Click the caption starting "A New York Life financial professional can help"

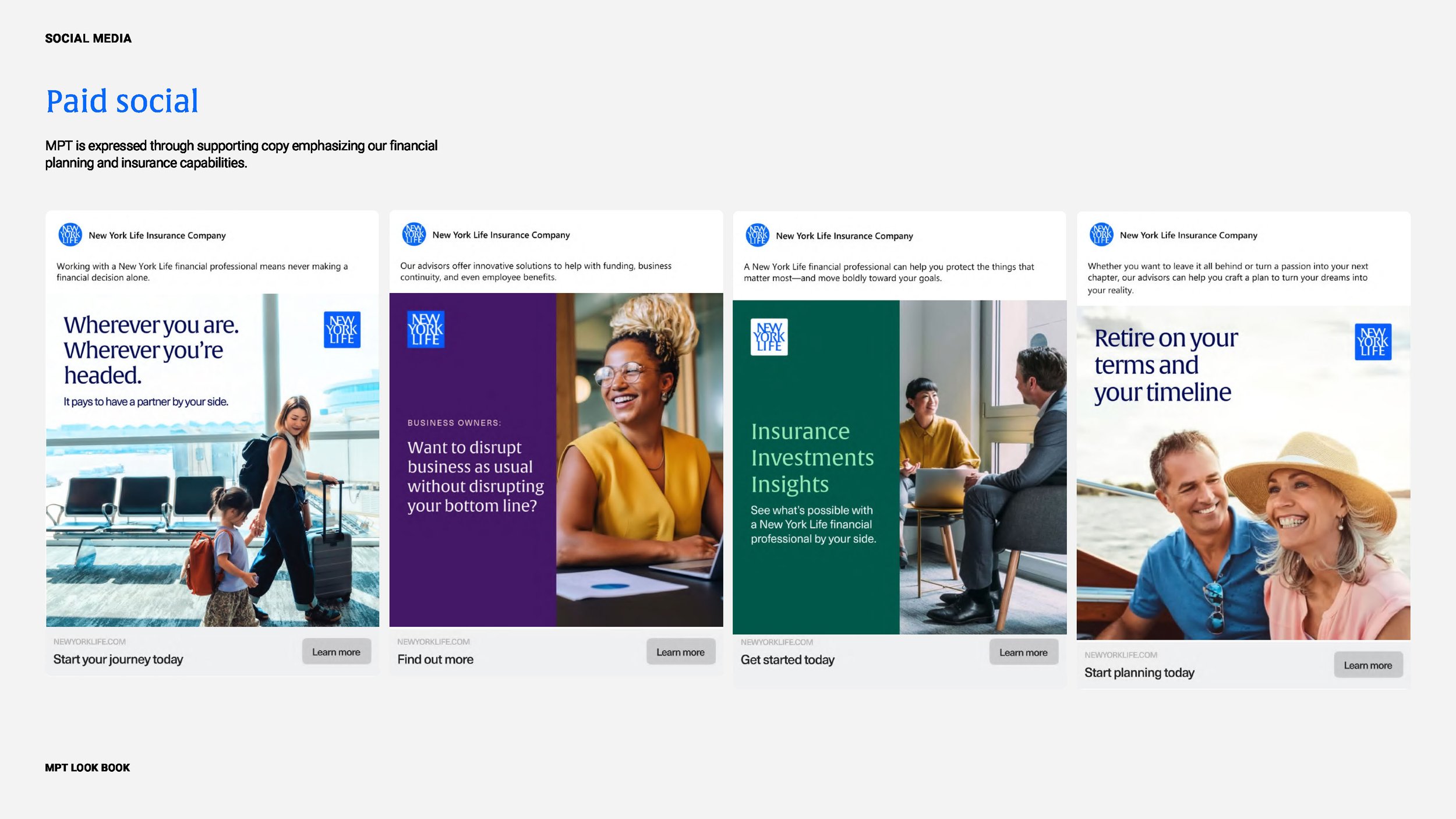pyautogui.click(x=889, y=273)
